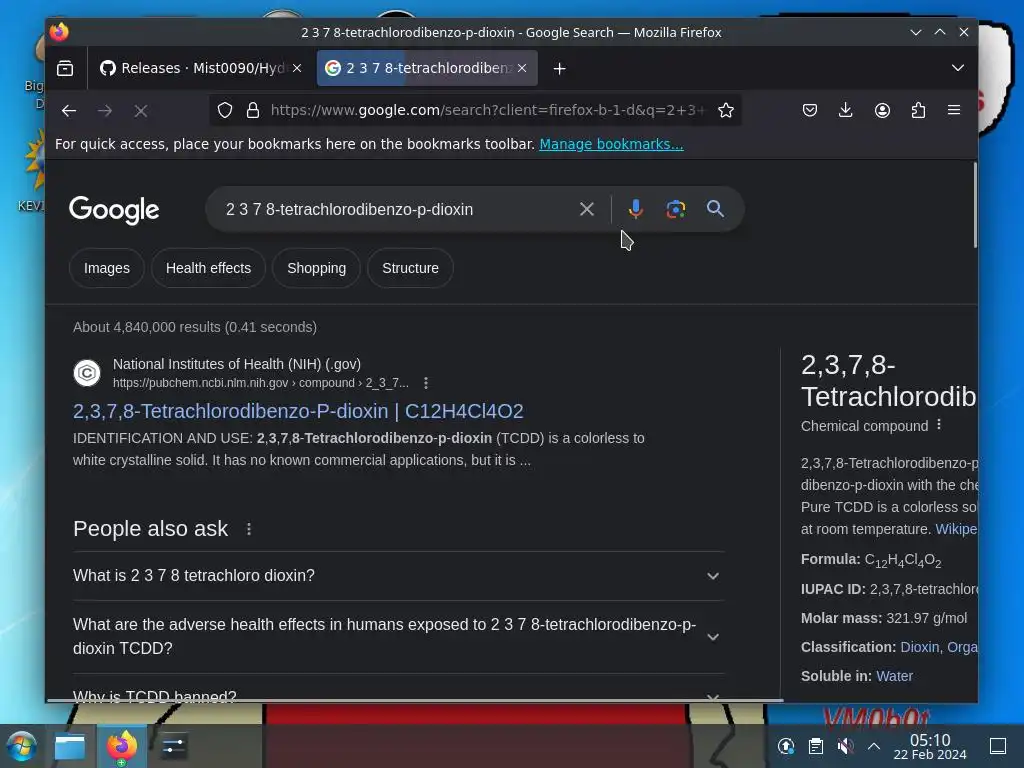Click Firefox icon in taskbar

(121, 746)
